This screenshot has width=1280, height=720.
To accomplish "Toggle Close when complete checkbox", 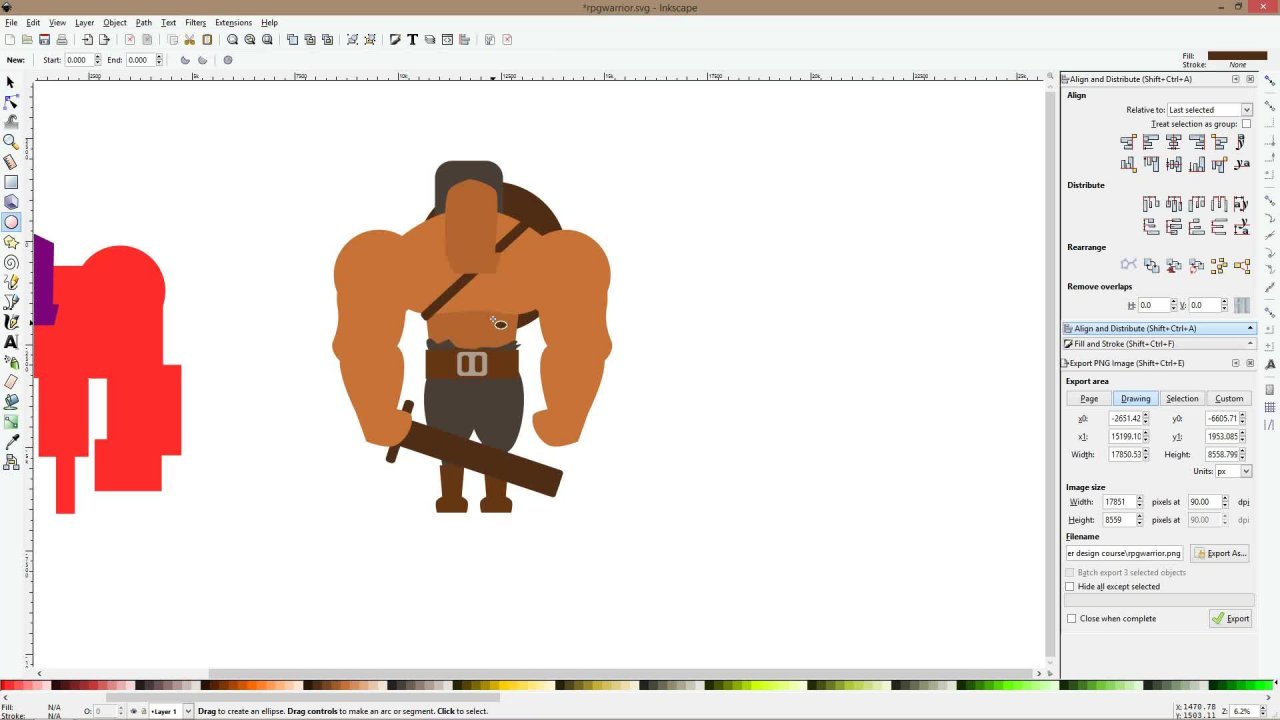I will (x=1072, y=619).
